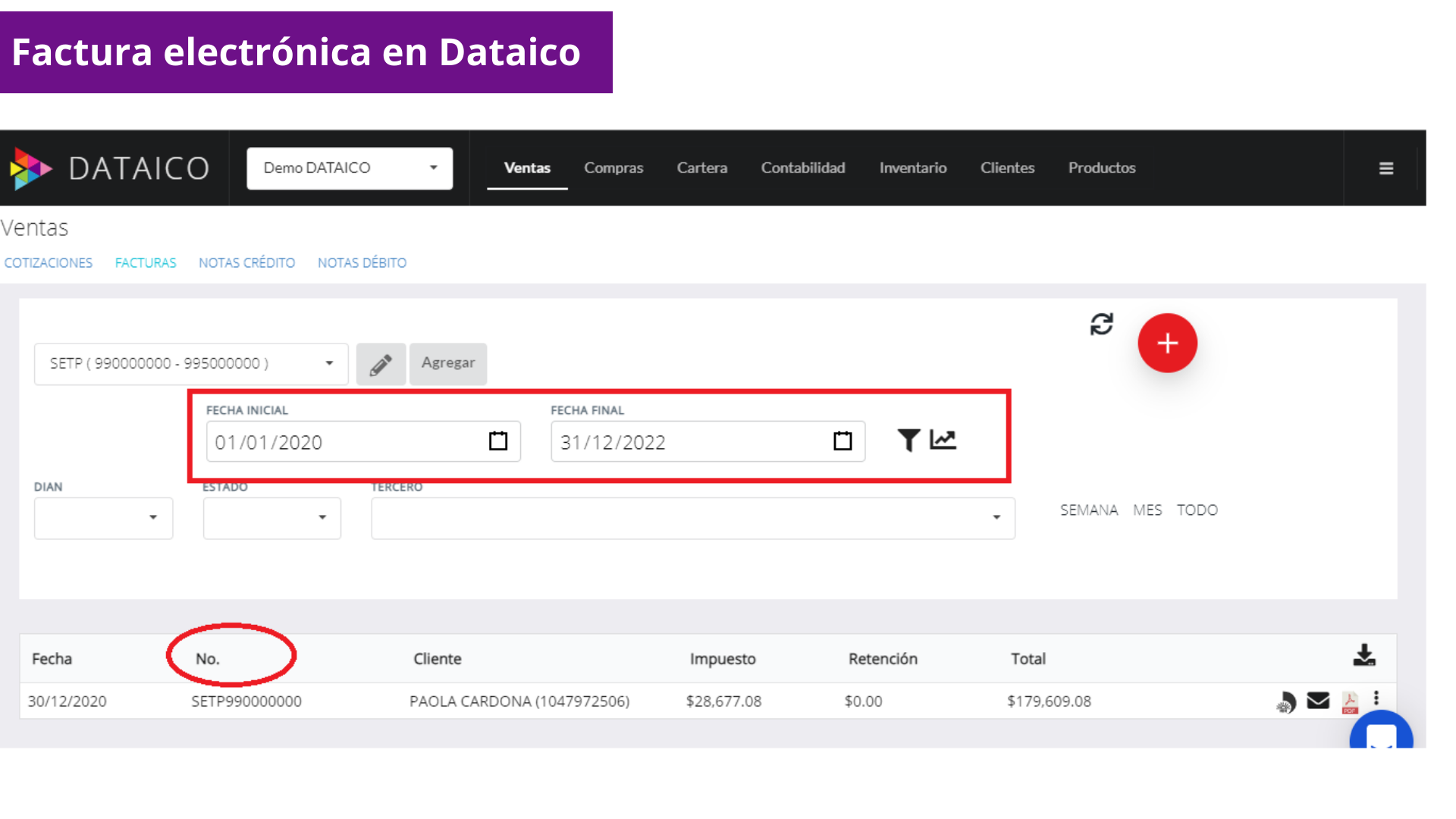The image size is (1456, 819).
Task: Click the funnel filter icon
Action: [908, 440]
